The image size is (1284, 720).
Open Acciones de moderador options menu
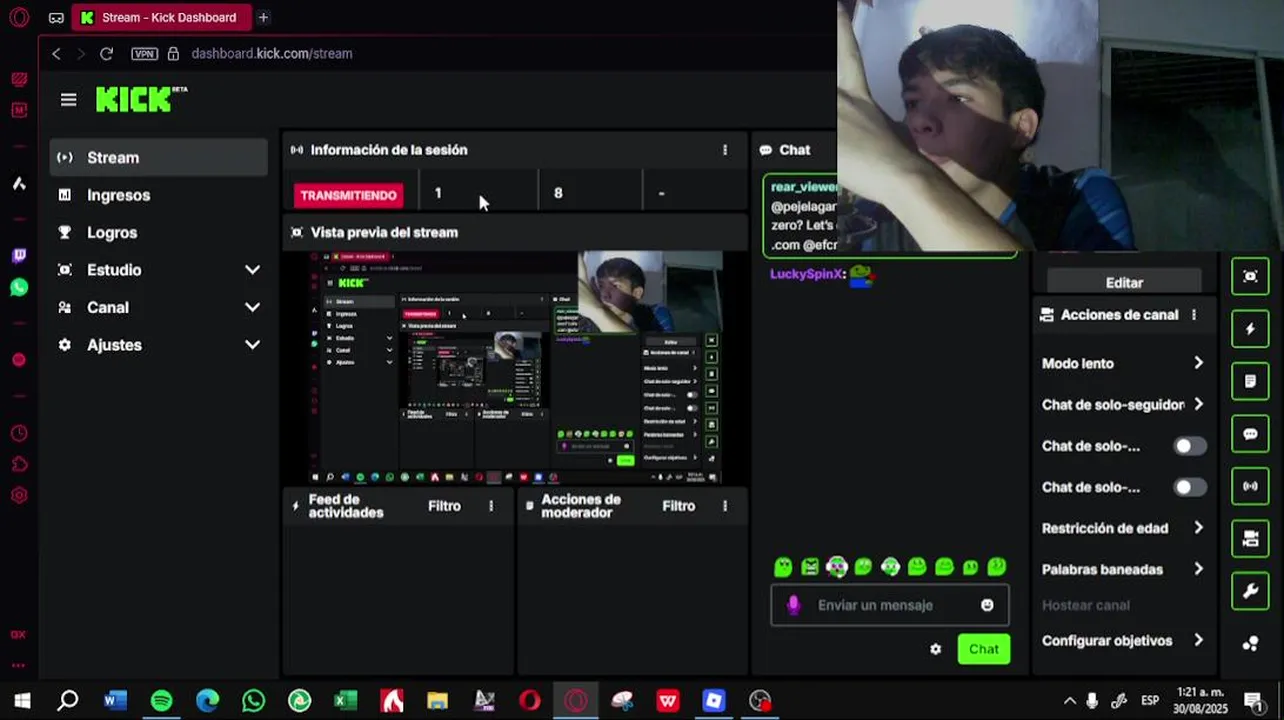click(725, 506)
